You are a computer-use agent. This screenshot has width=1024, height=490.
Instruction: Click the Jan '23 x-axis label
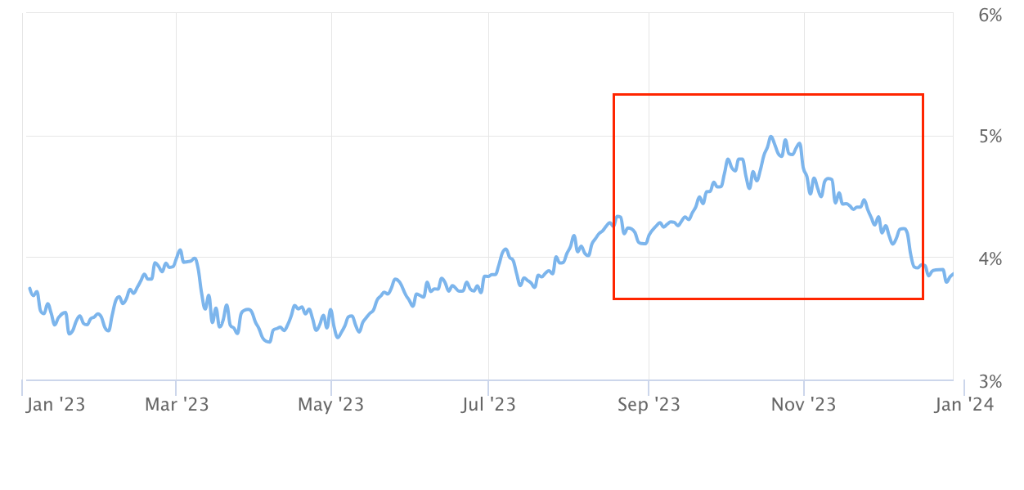click(56, 405)
